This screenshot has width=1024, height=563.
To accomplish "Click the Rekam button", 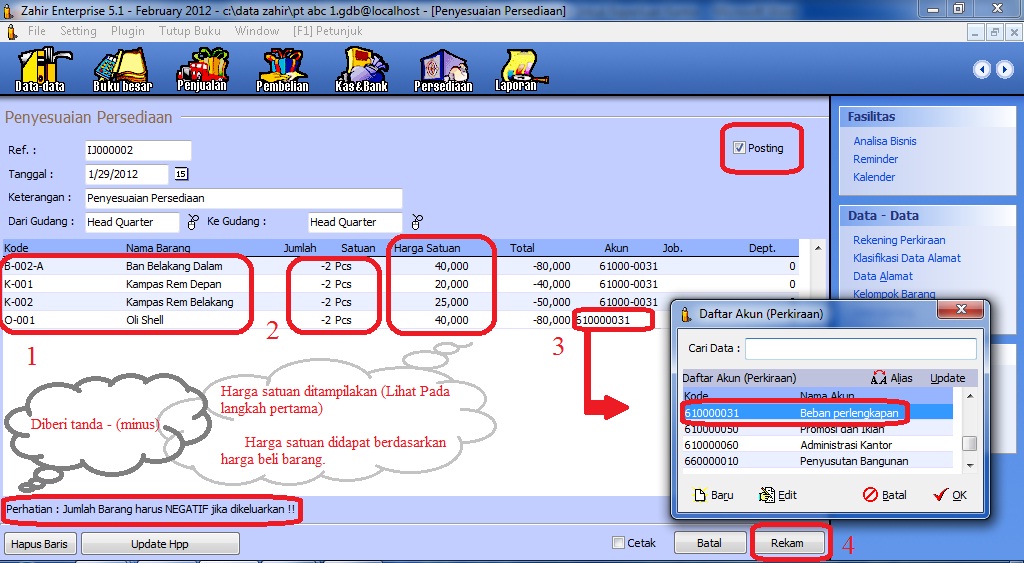I will [x=789, y=543].
